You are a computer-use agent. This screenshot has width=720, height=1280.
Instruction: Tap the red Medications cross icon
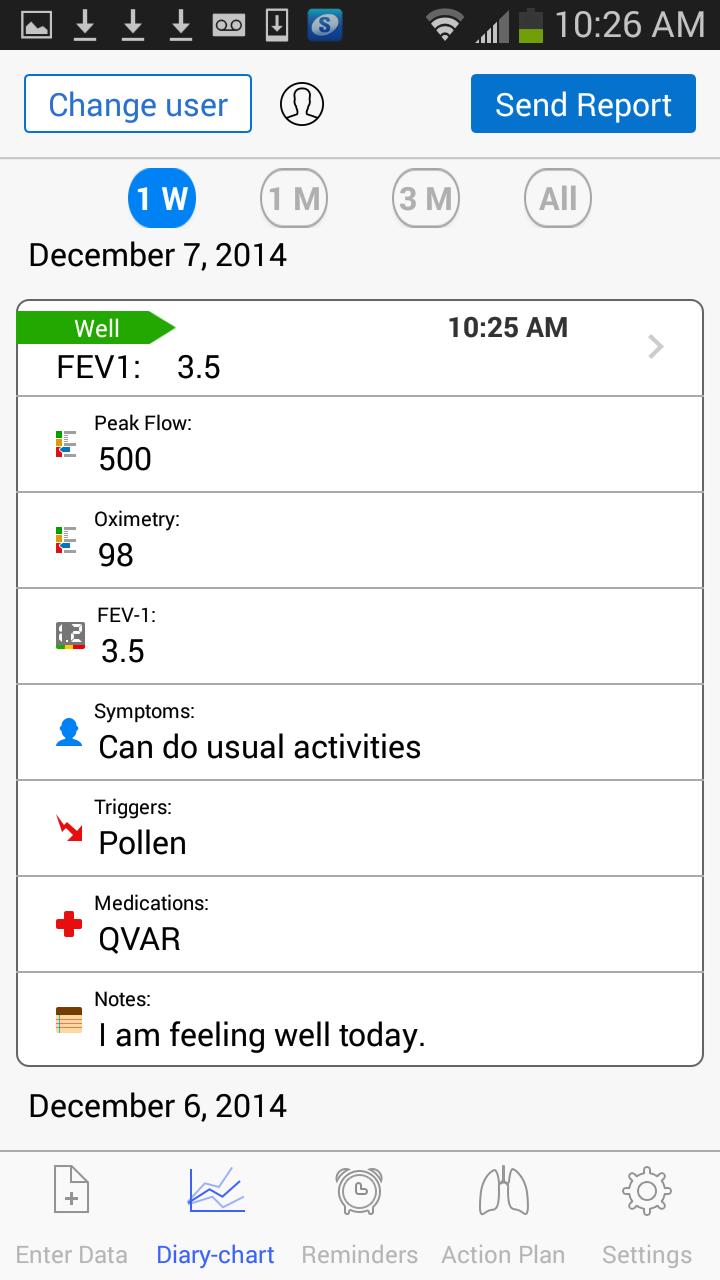pos(66,923)
